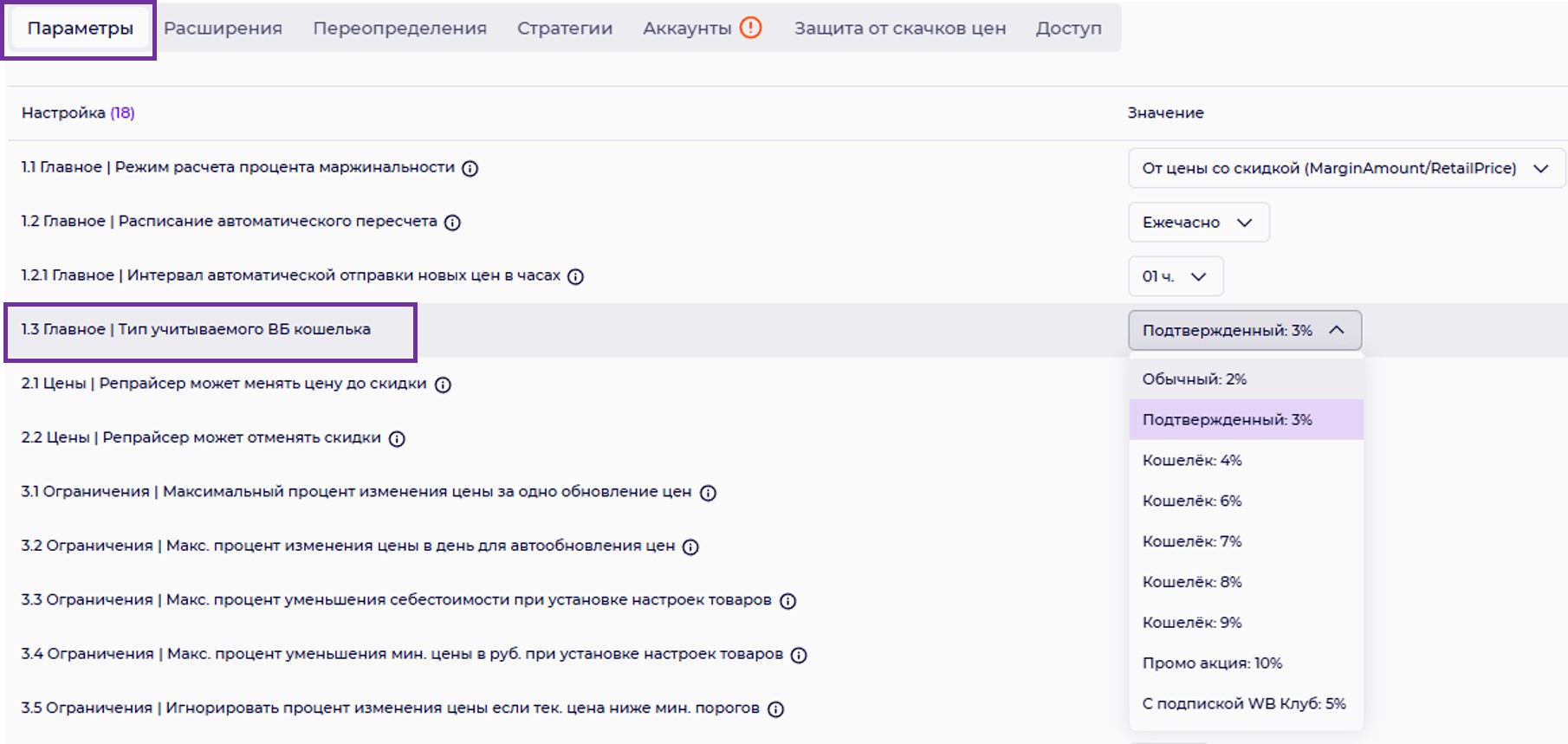Choose 'Кошелёк: 6%' from the list
The image size is (1568, 744).
pyautogui.click(x=1191, y=501)
